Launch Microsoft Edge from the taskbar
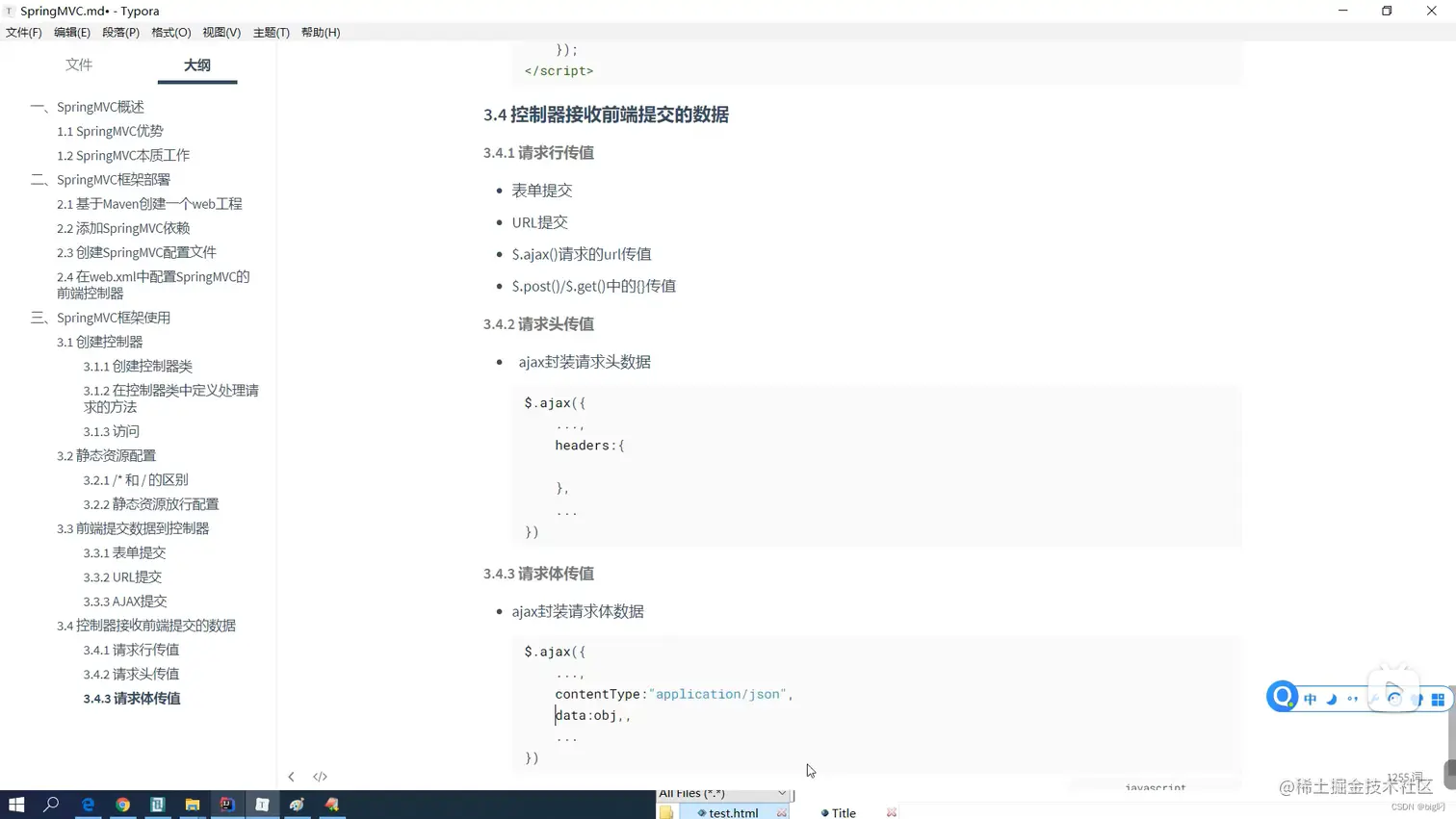 88,805
